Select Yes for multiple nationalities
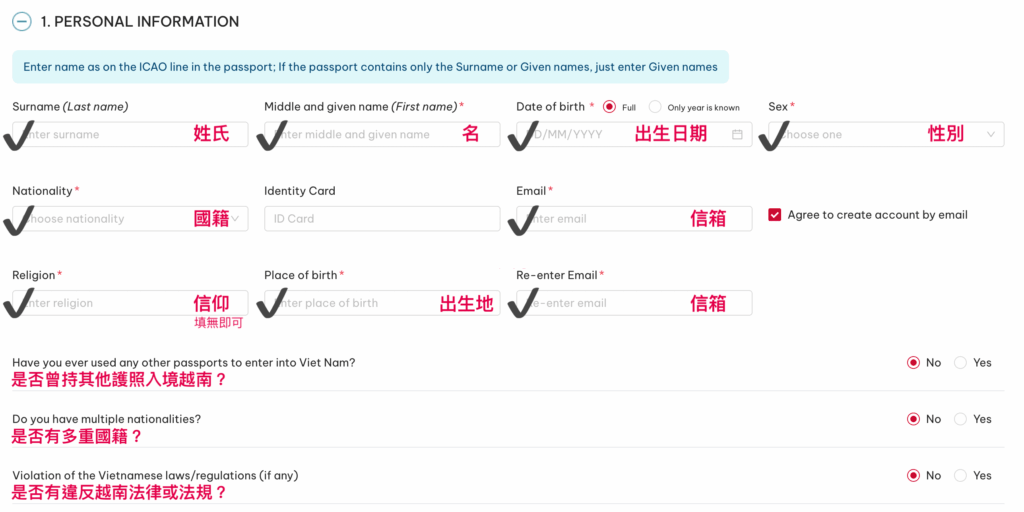Image resolution: width=1024 pixels, height=512 pixels. [x=960, y=419]
